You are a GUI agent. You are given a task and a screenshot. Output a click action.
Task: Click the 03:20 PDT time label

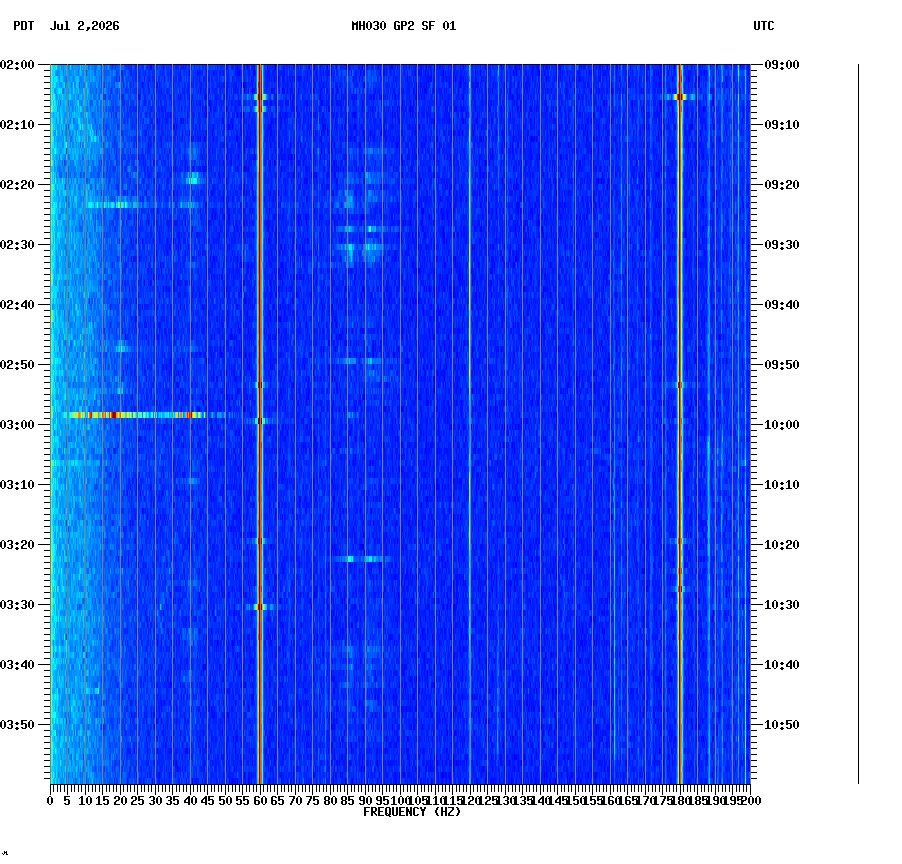pos(17,545)
